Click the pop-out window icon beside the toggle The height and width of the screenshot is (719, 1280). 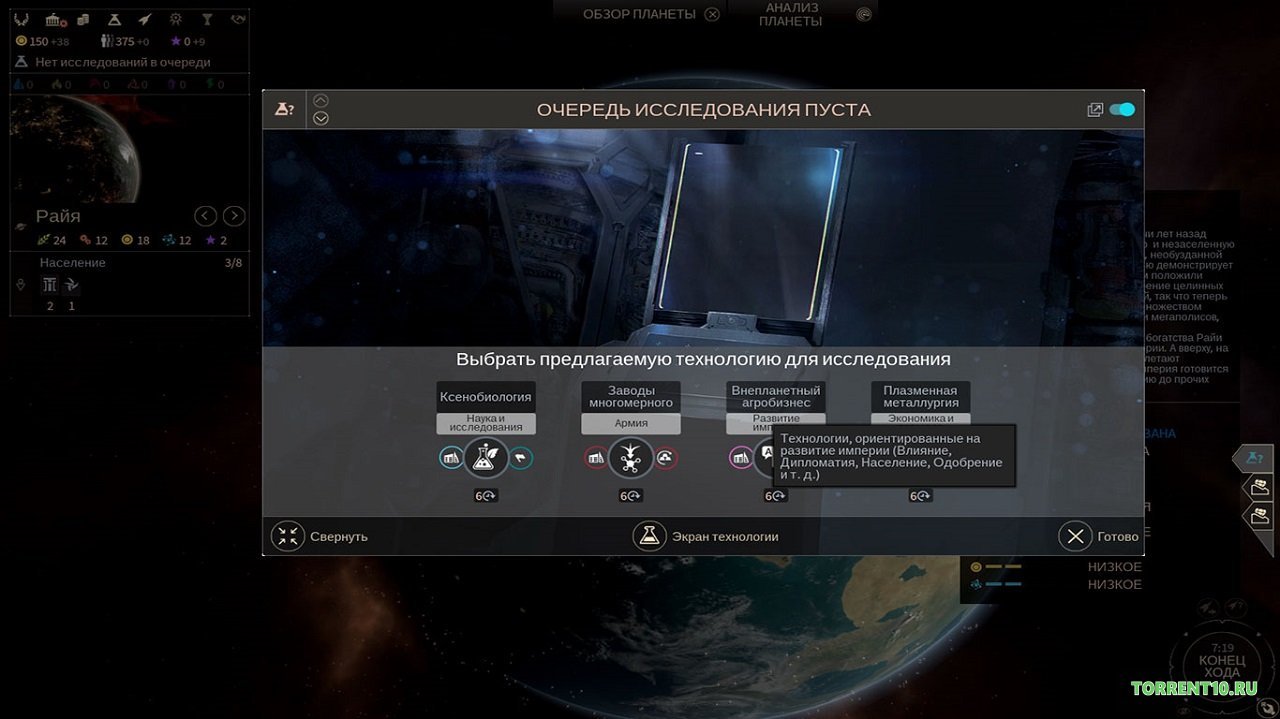coord(1095,110)
